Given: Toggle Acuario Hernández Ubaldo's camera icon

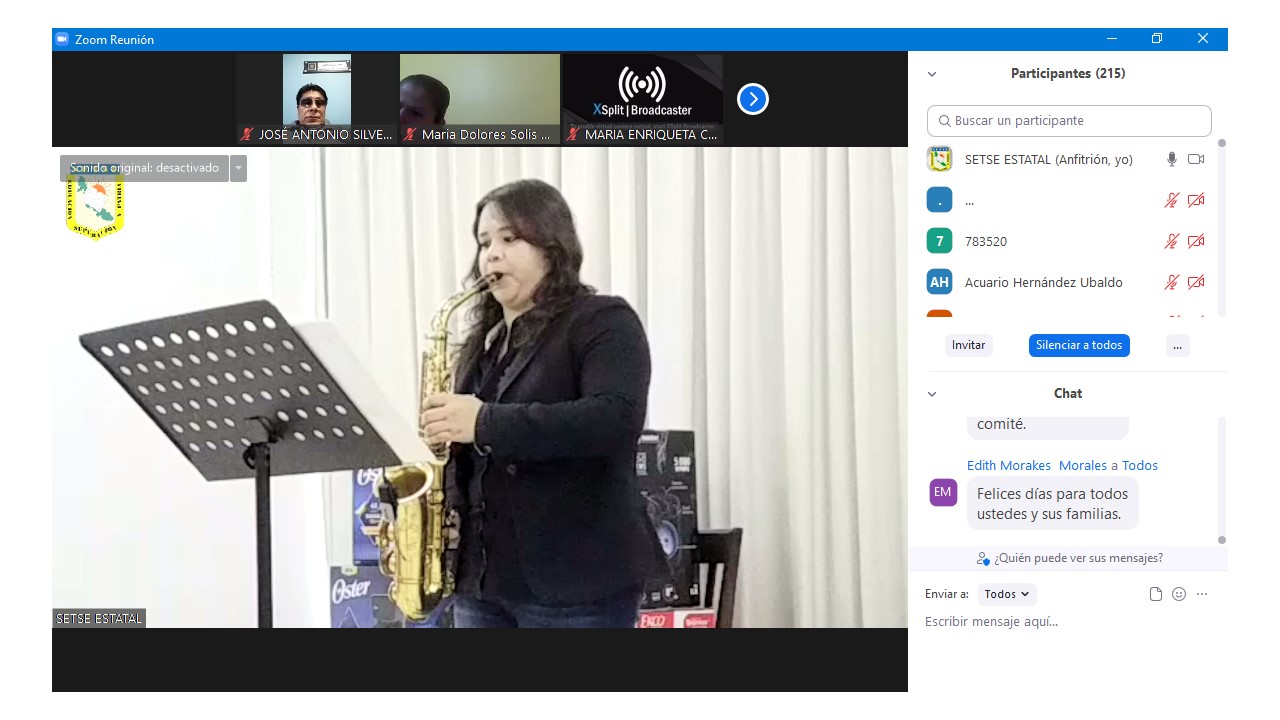Looking at the screenshot, I should [x=1196, y=282].
